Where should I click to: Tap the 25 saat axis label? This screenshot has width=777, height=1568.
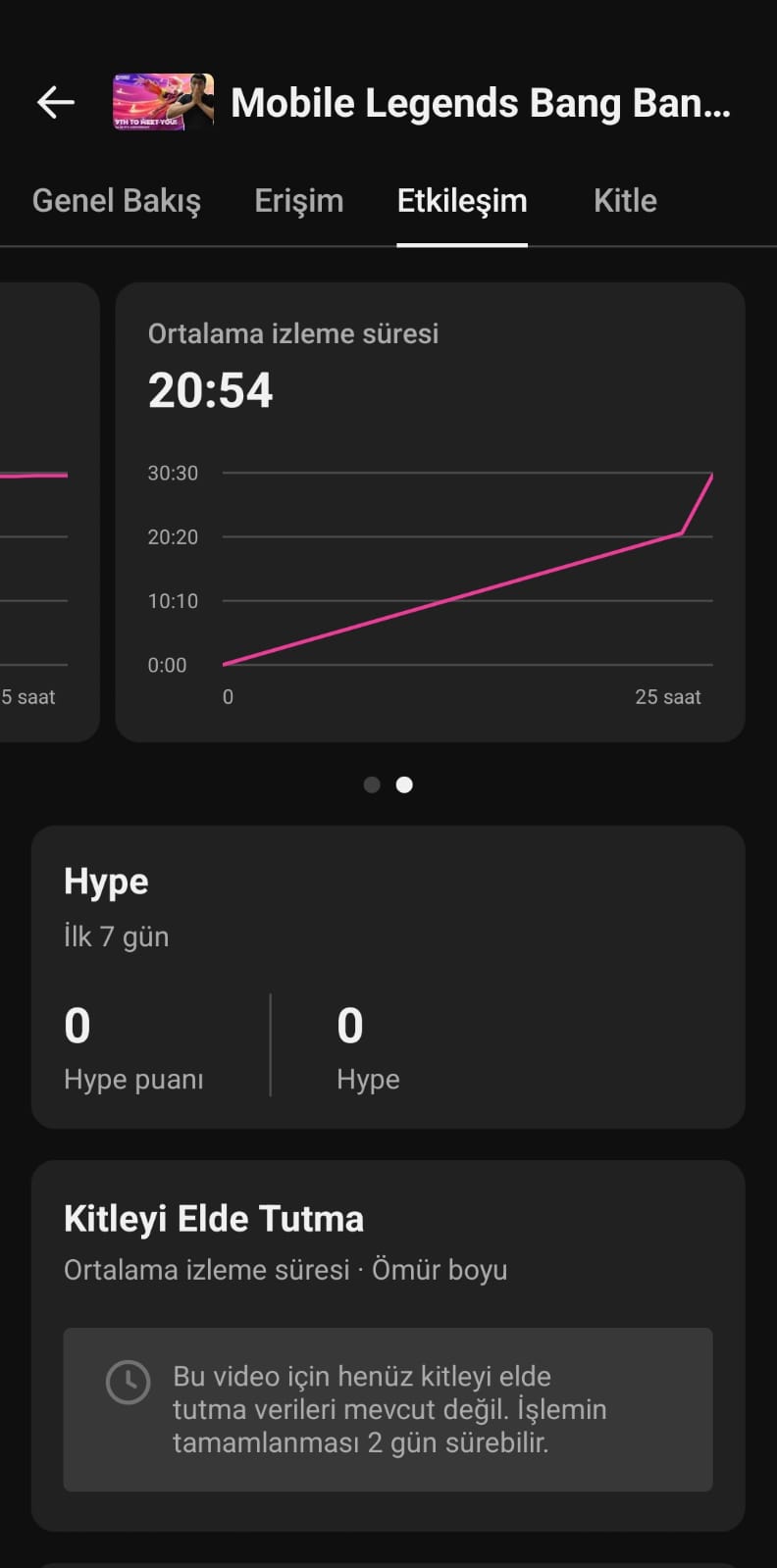coord(668,697)
